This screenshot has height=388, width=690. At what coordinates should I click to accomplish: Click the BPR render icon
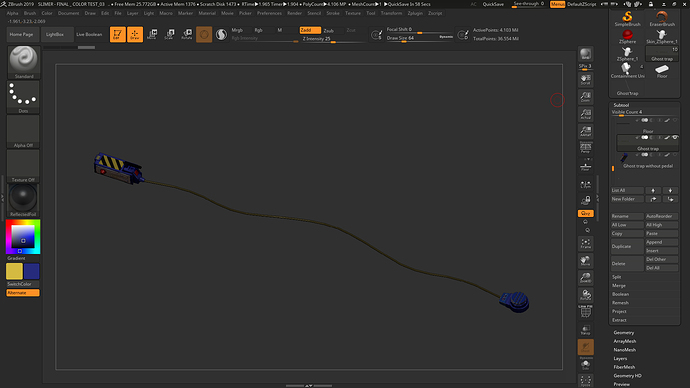pos(585,54)
